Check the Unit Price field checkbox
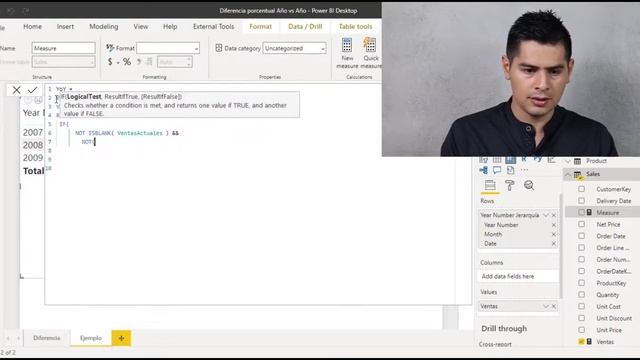The height and width of the screenshot is (360, 640). coord(581,330)
